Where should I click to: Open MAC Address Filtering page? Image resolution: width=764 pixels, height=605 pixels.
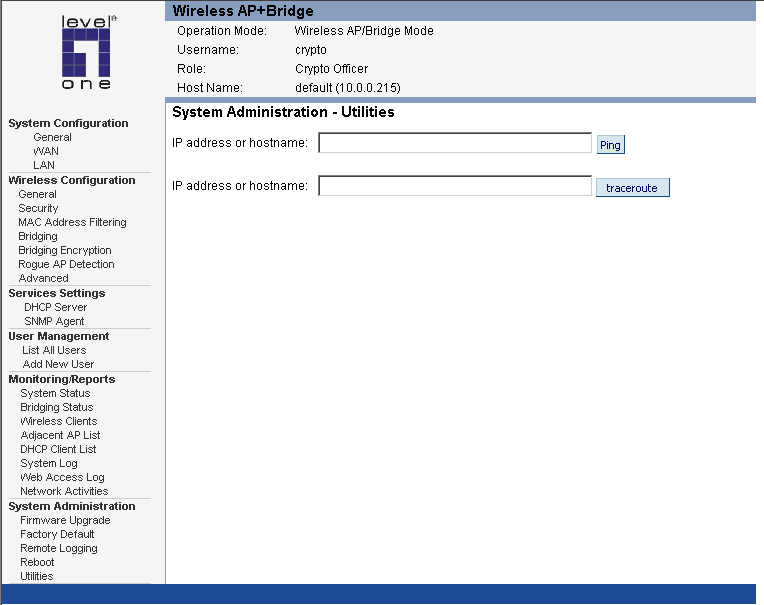(x=72, y=223)
